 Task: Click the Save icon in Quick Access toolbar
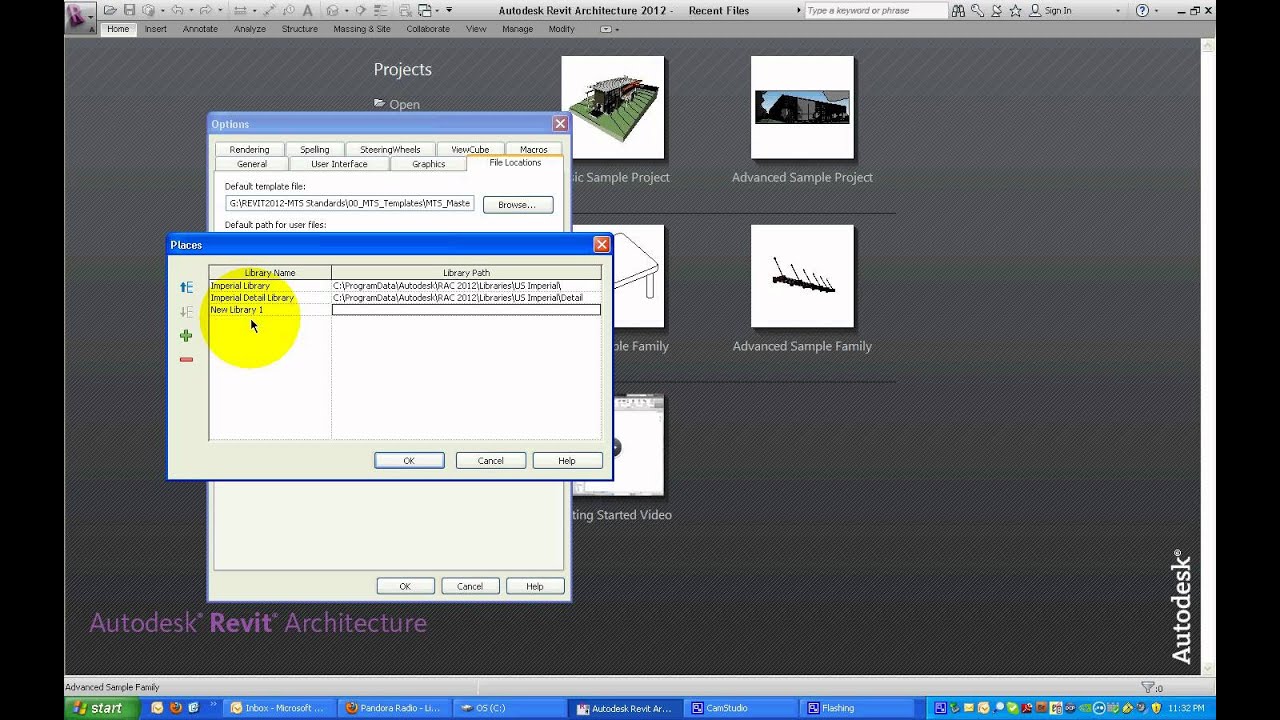click(129, 10)
